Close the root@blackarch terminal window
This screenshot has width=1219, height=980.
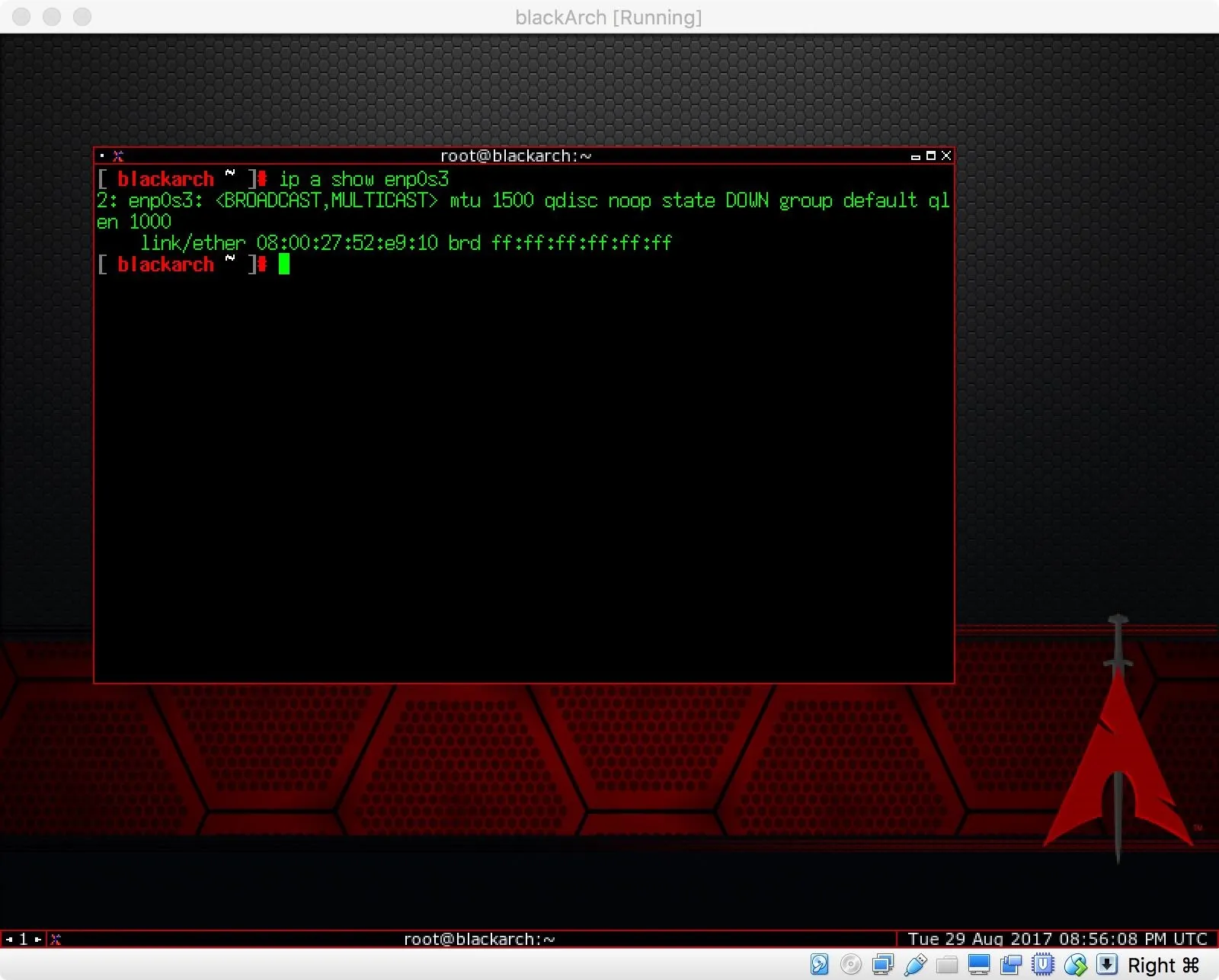[946, 155]
